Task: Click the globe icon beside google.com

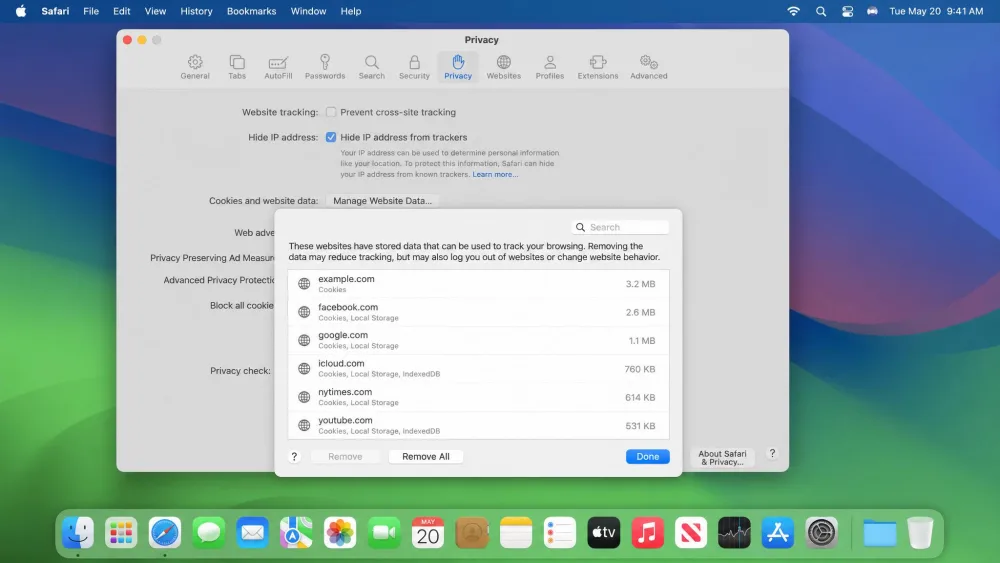Action: point(304,340)
